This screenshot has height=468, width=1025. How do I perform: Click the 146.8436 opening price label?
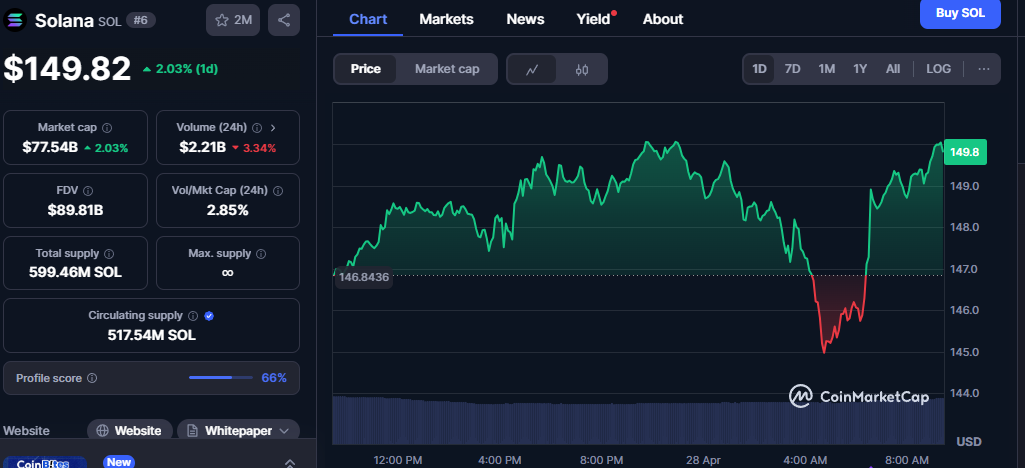[363, 277]
